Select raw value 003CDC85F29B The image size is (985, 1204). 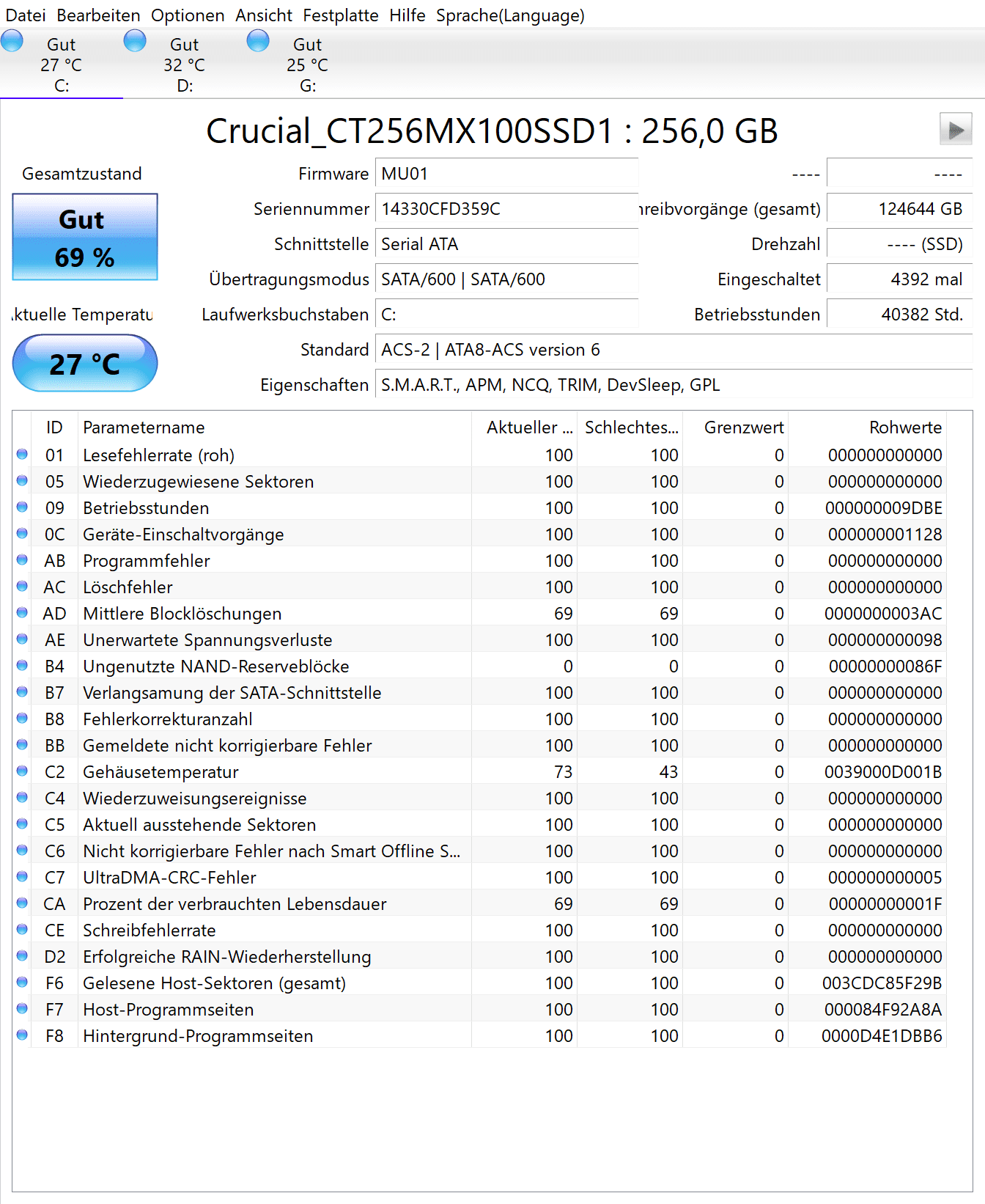[882, 983]
